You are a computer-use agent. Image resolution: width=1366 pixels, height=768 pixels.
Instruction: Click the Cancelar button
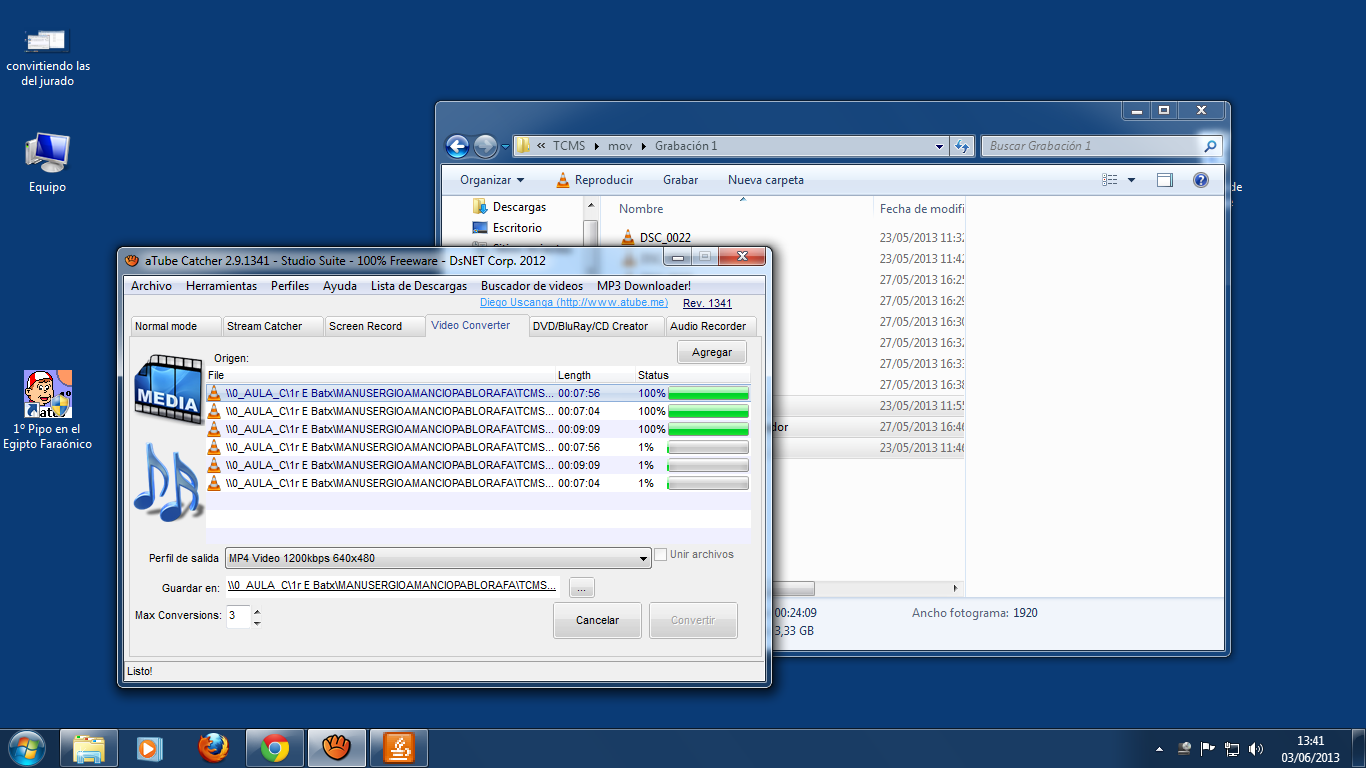597,620
